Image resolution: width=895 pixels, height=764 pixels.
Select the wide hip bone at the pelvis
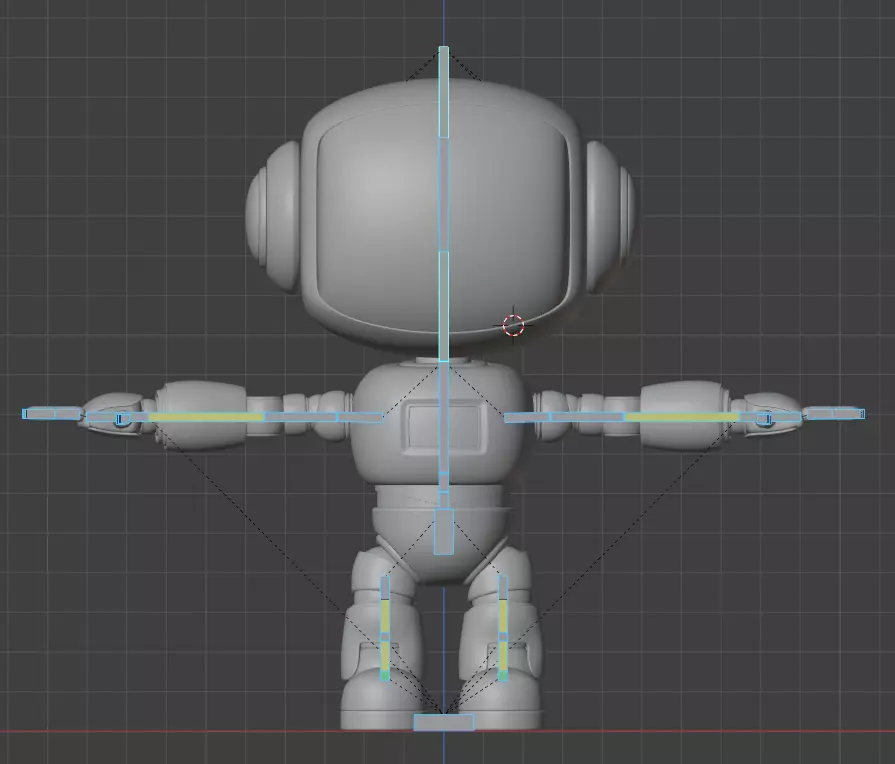(x=444, y=531)
